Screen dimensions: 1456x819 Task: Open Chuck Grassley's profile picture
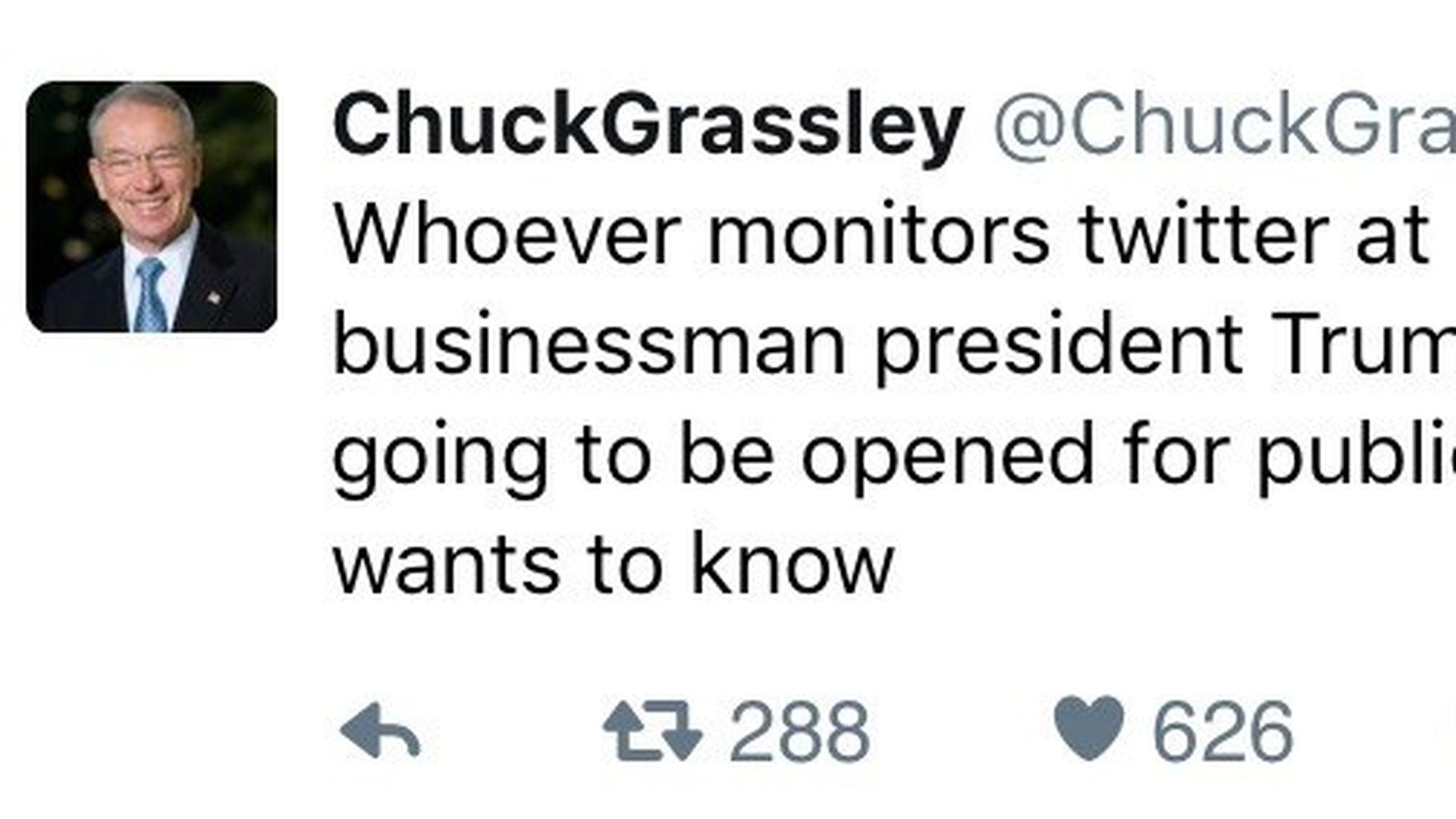152,207
